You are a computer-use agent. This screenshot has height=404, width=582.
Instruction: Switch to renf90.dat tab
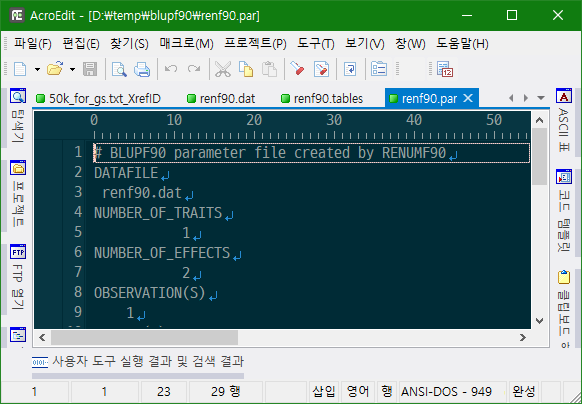[221, 99]
